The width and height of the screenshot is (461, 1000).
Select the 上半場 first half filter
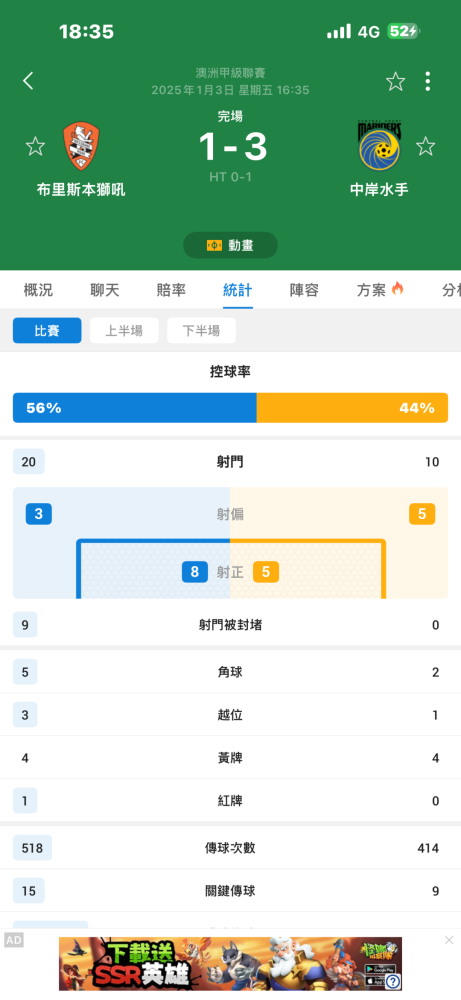(x=124, y=330)
